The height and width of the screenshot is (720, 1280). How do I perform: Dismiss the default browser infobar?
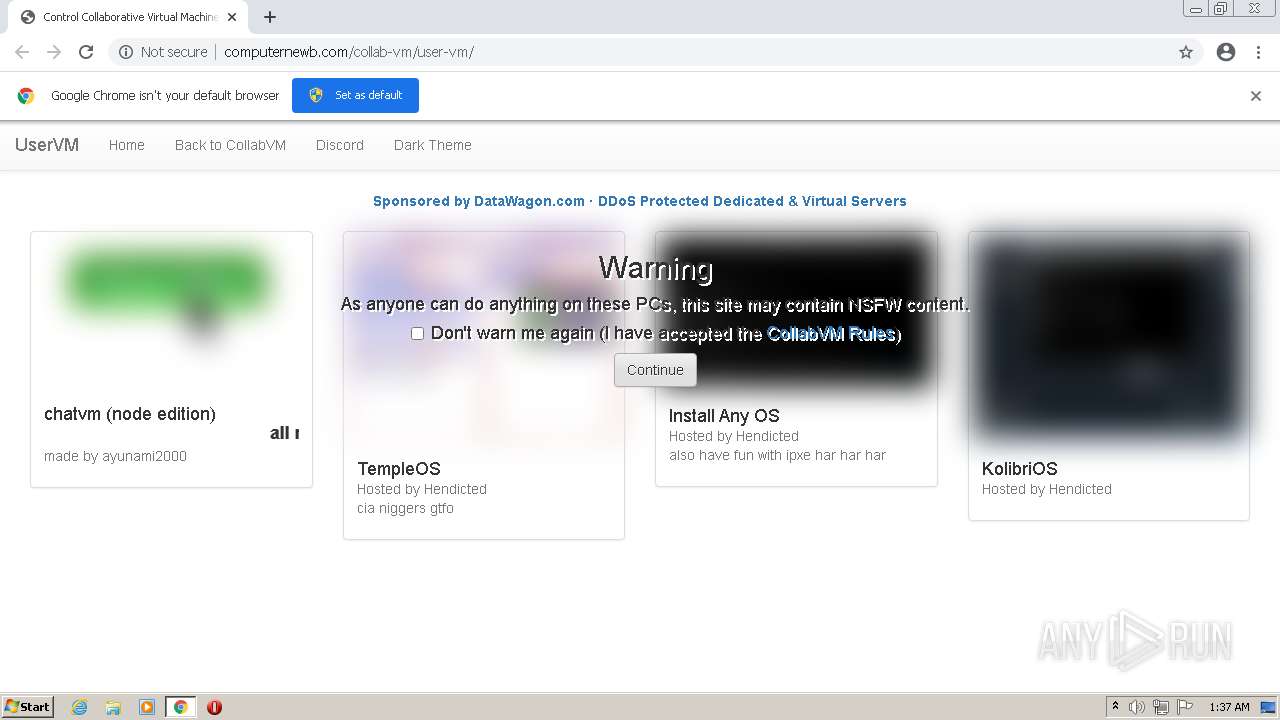pyautogui.click(x=1256, y=96)
